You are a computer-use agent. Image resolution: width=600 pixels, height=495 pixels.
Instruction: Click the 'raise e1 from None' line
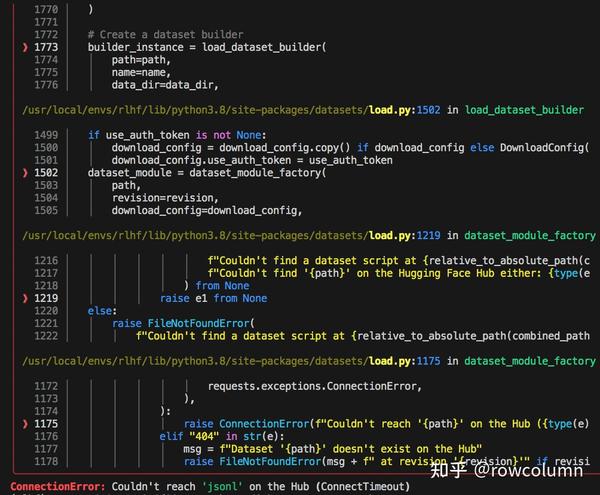[x=214, y=298]
